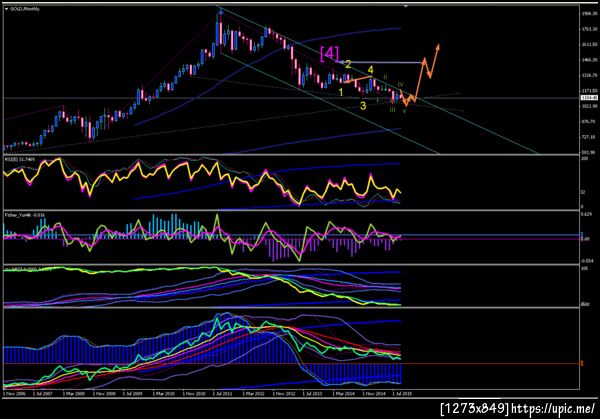Click the -0.554 value on Fisher scale

pos(588,261)
